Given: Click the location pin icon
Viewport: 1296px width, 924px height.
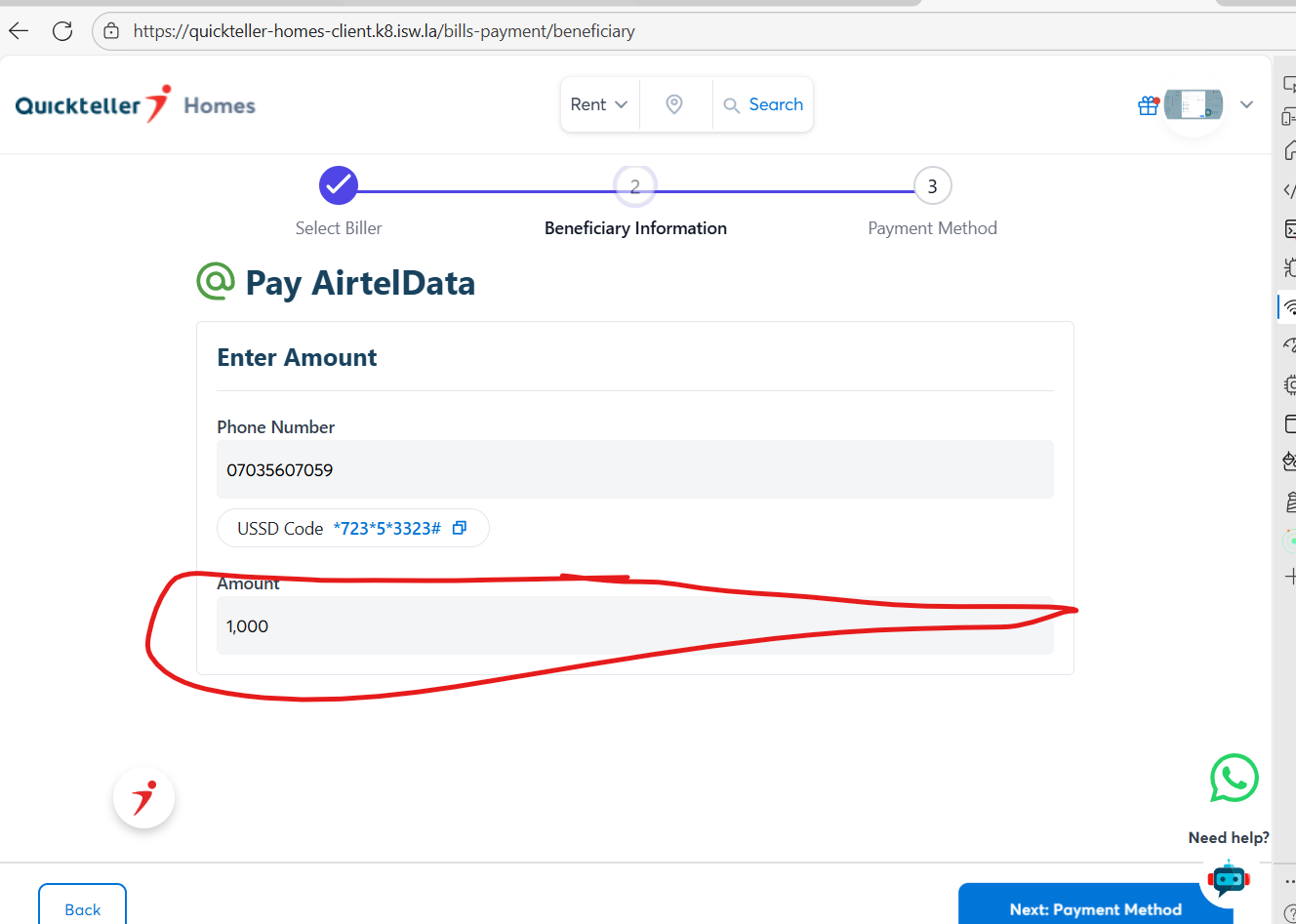Looking at the screenshot, I should pyautogui.click(x=674, y=104).
